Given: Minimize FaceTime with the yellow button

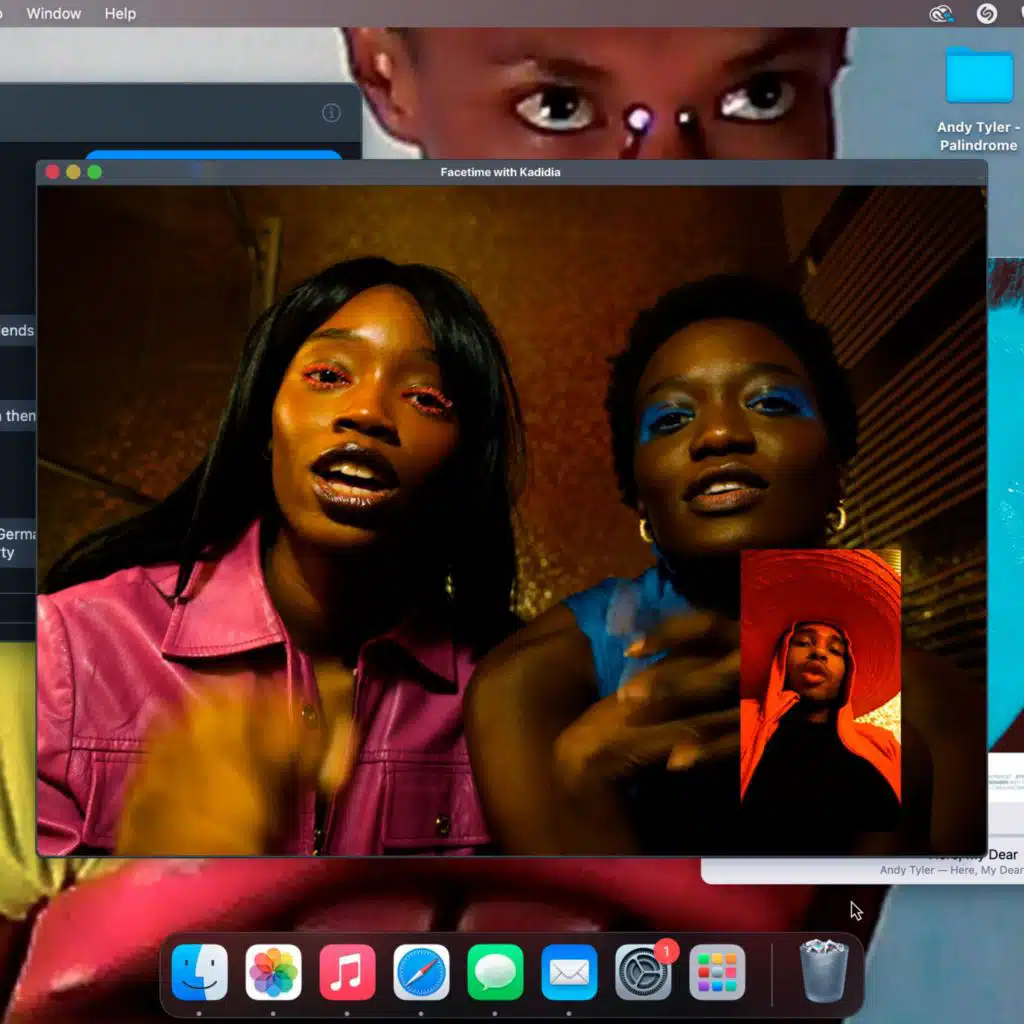Looking at the screenshot, I should click(x=73, y=172).
